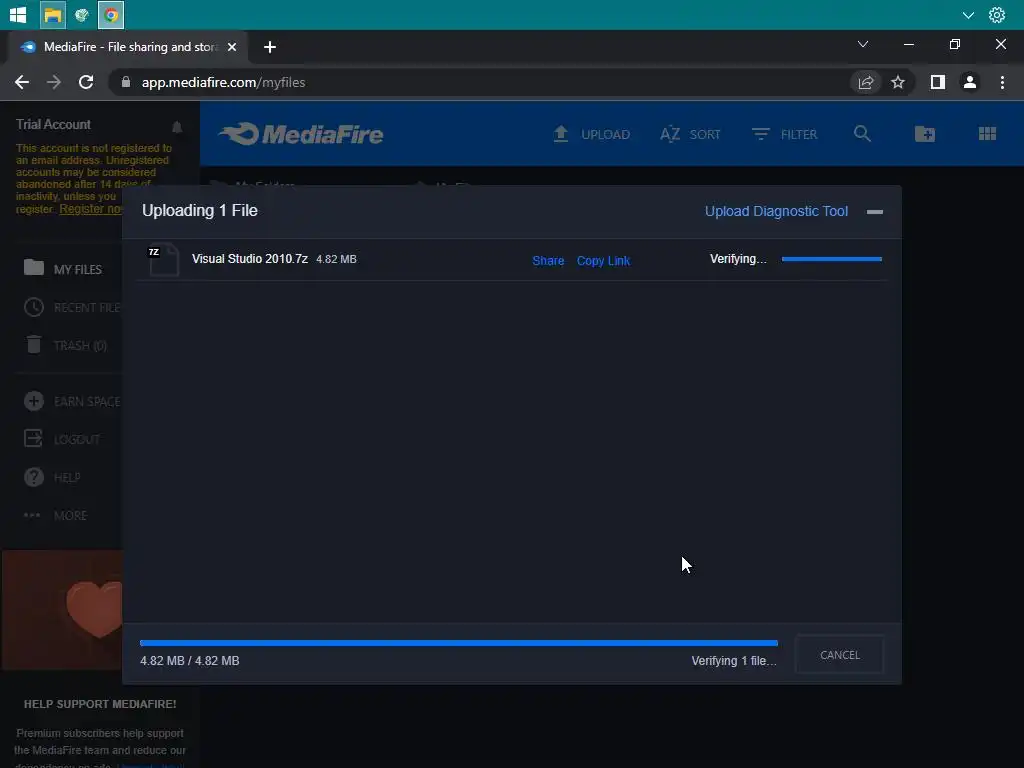View site info lock icon

126,82
